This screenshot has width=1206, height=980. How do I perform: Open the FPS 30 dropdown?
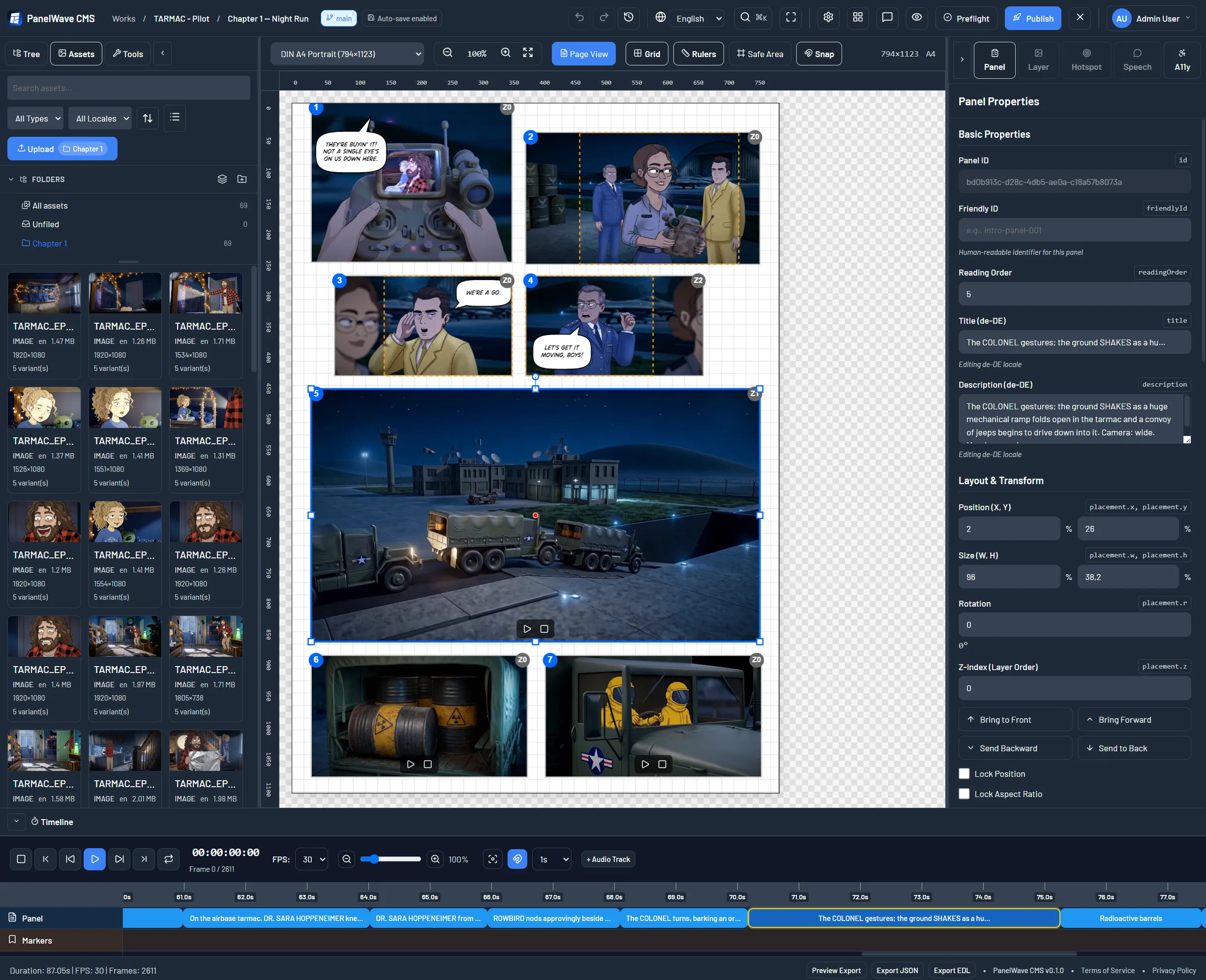pyautogui.click(x=311, y=859)
